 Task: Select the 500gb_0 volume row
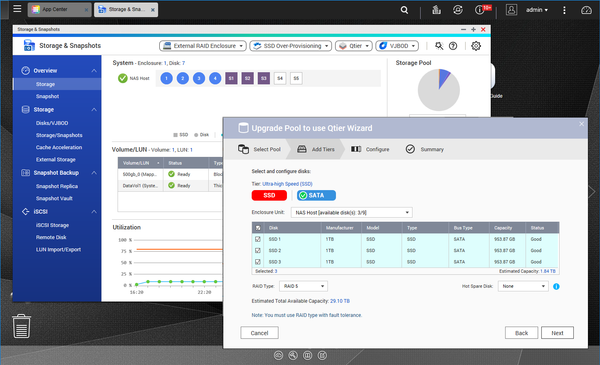[170, 174]
